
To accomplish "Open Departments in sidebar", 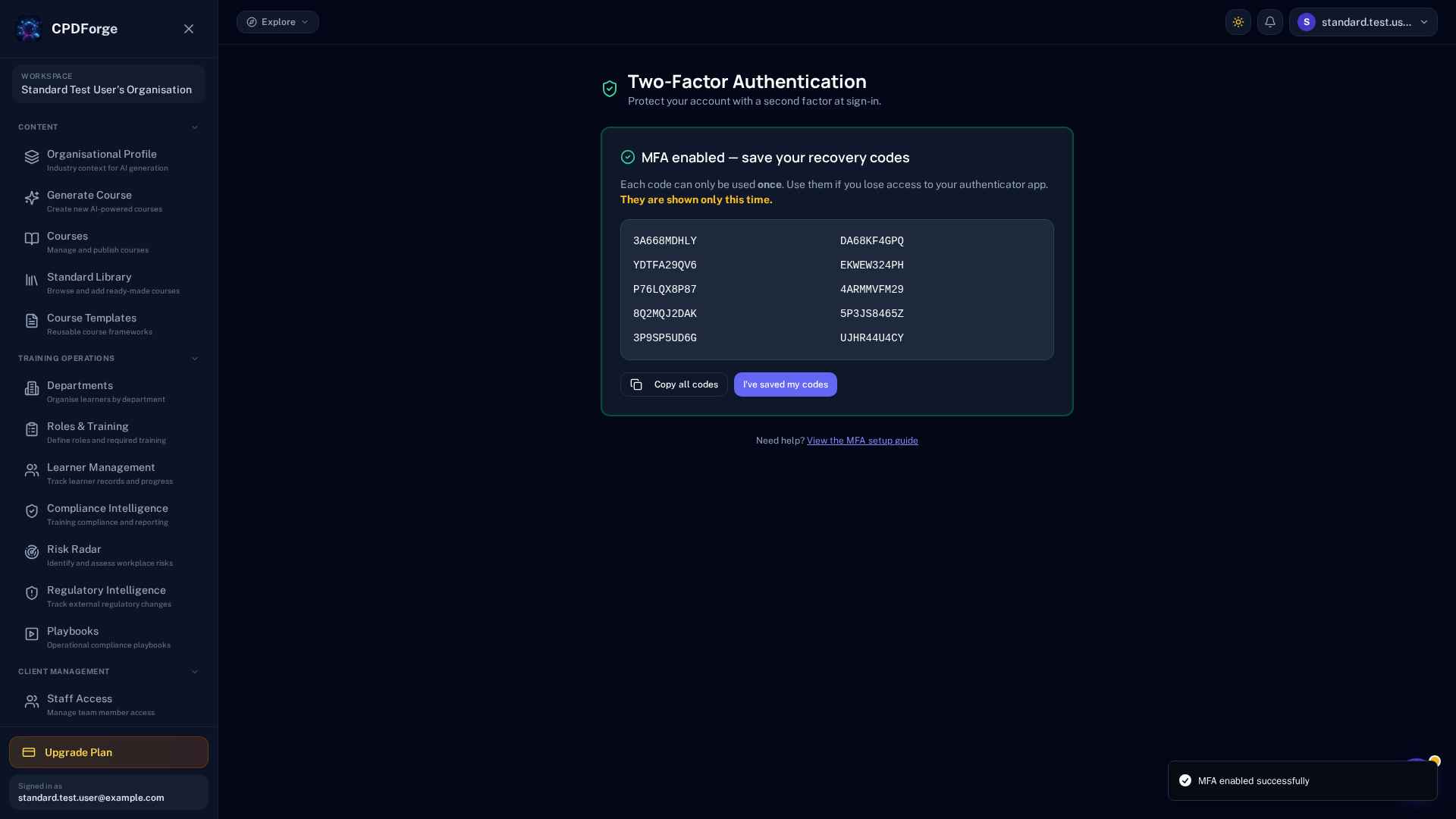I will 108,391.
